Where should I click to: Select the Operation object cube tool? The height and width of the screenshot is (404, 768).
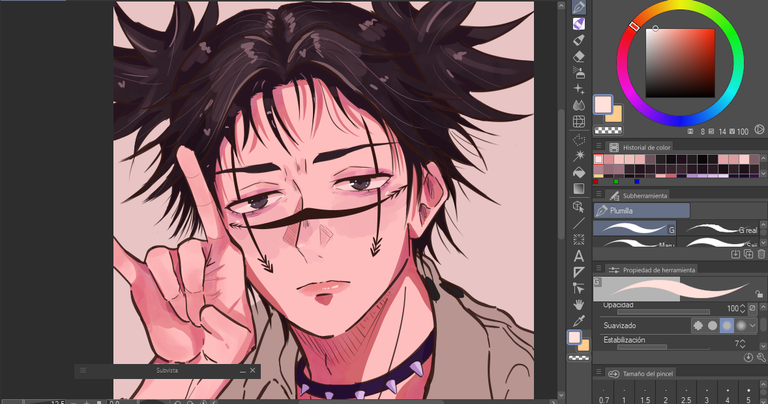click(578, 207)
